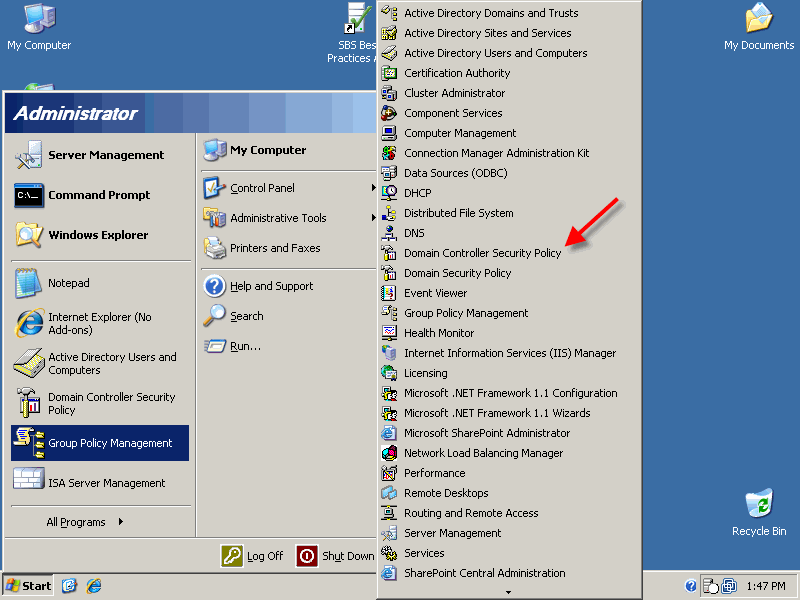The image size is (800, 600).
Task: Click the Shut Down button
Action: click(335, 556)
